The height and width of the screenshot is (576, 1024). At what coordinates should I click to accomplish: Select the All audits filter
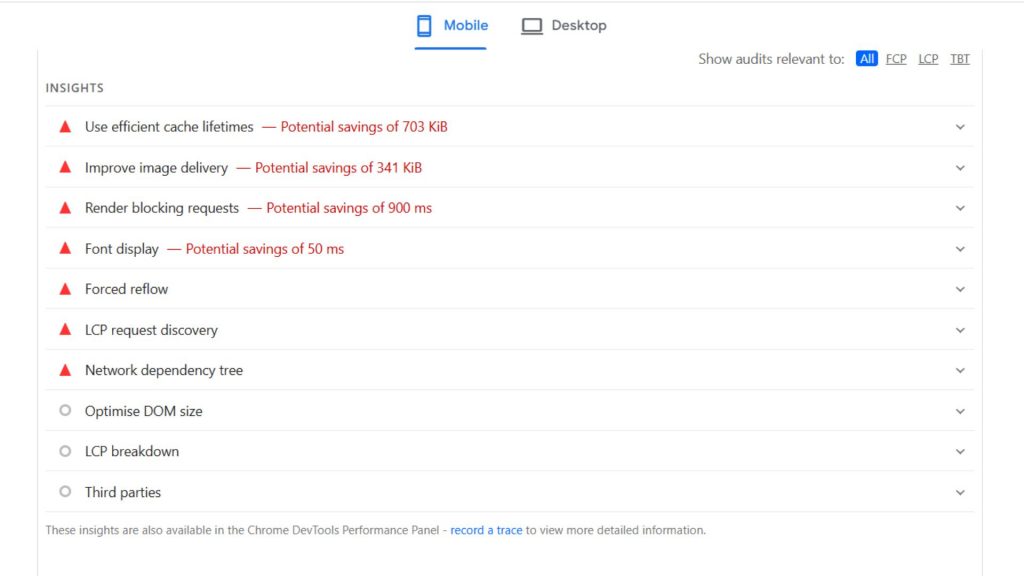coord(866,59)
